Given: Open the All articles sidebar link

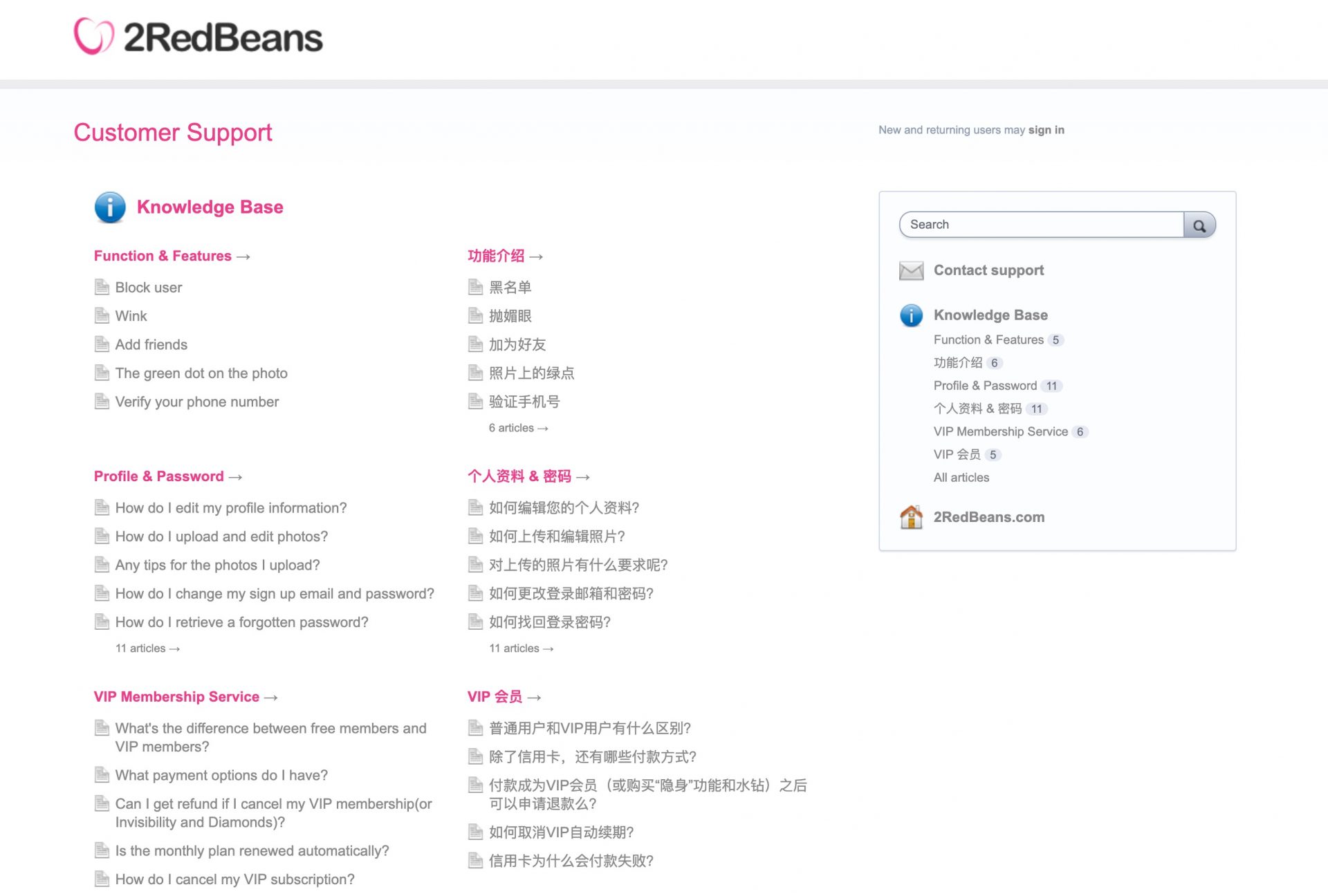Looking at the screenshot, I should click(961, 477).
